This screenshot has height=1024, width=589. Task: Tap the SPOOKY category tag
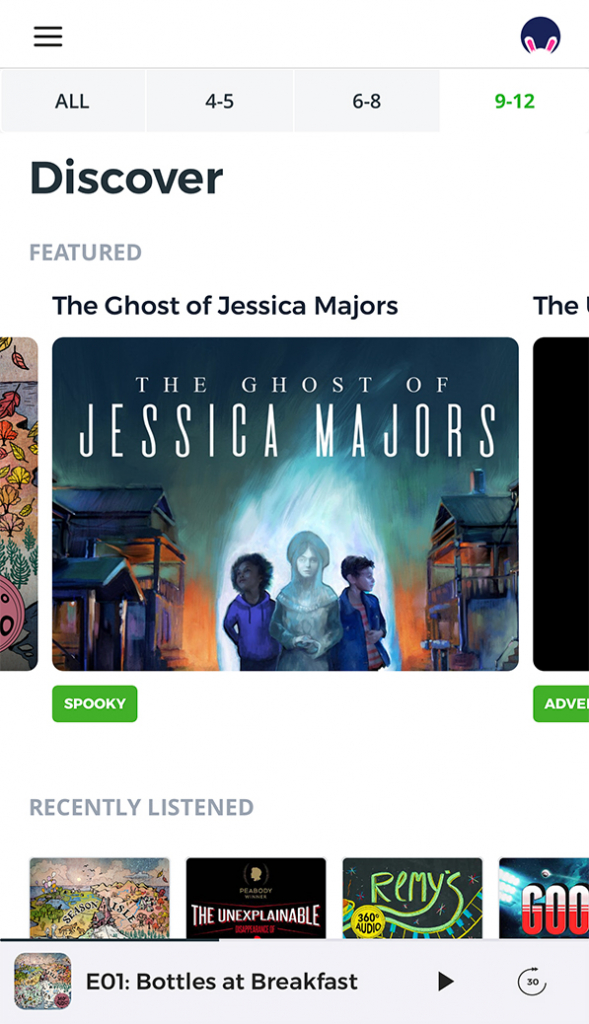coord(95,703)
